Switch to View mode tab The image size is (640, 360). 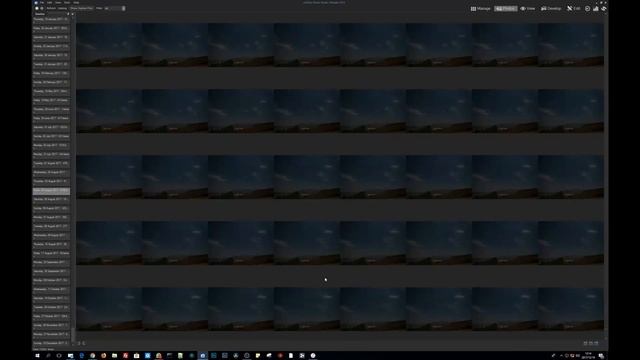tap(527, 8)
